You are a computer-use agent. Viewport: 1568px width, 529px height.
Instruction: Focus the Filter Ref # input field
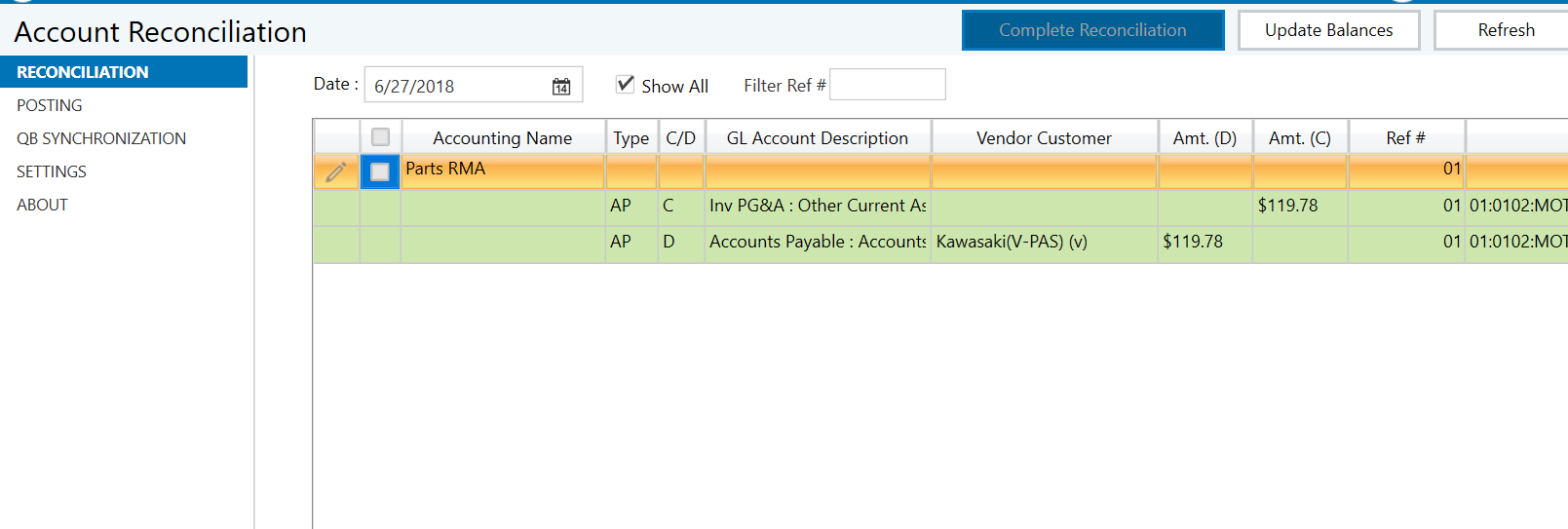[x=887, y=85]
